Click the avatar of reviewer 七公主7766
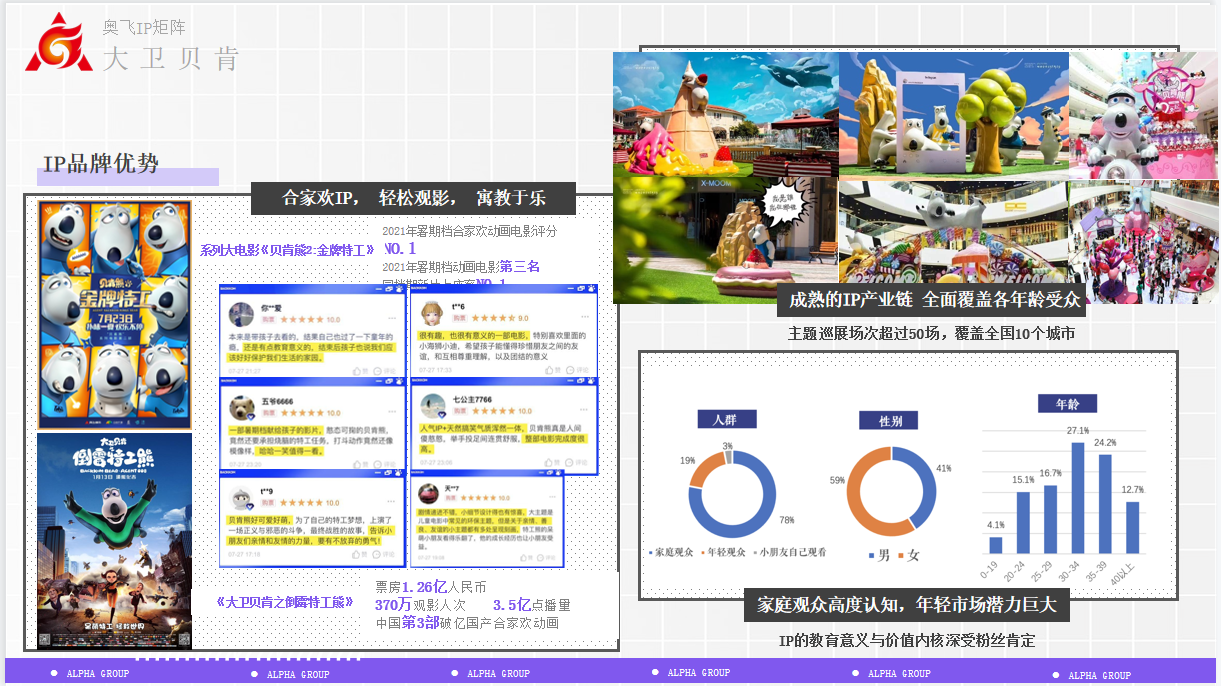Viewport: 1221px width, 686px height. 432,406
